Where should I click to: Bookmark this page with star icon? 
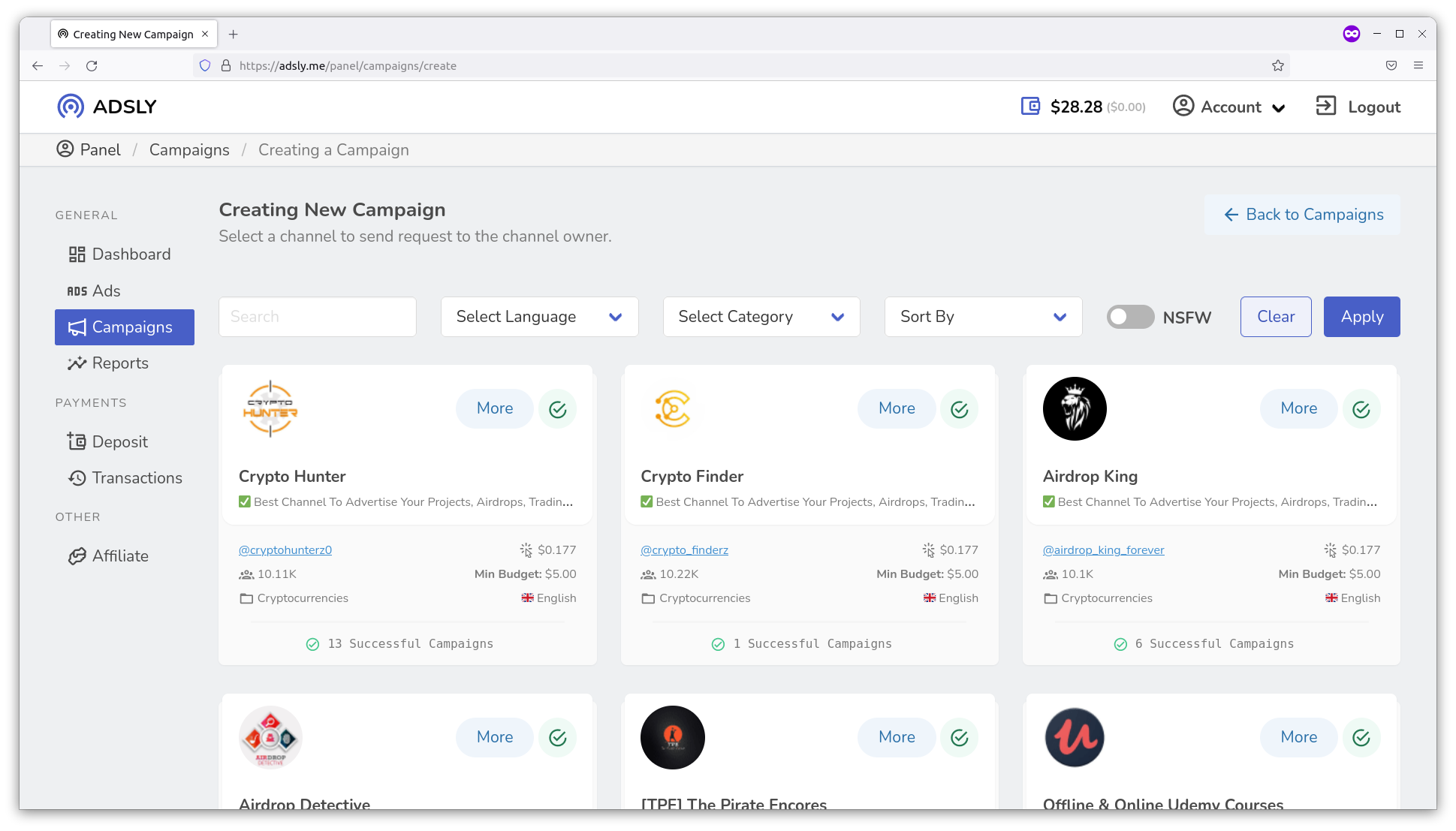click(1278, 66)
